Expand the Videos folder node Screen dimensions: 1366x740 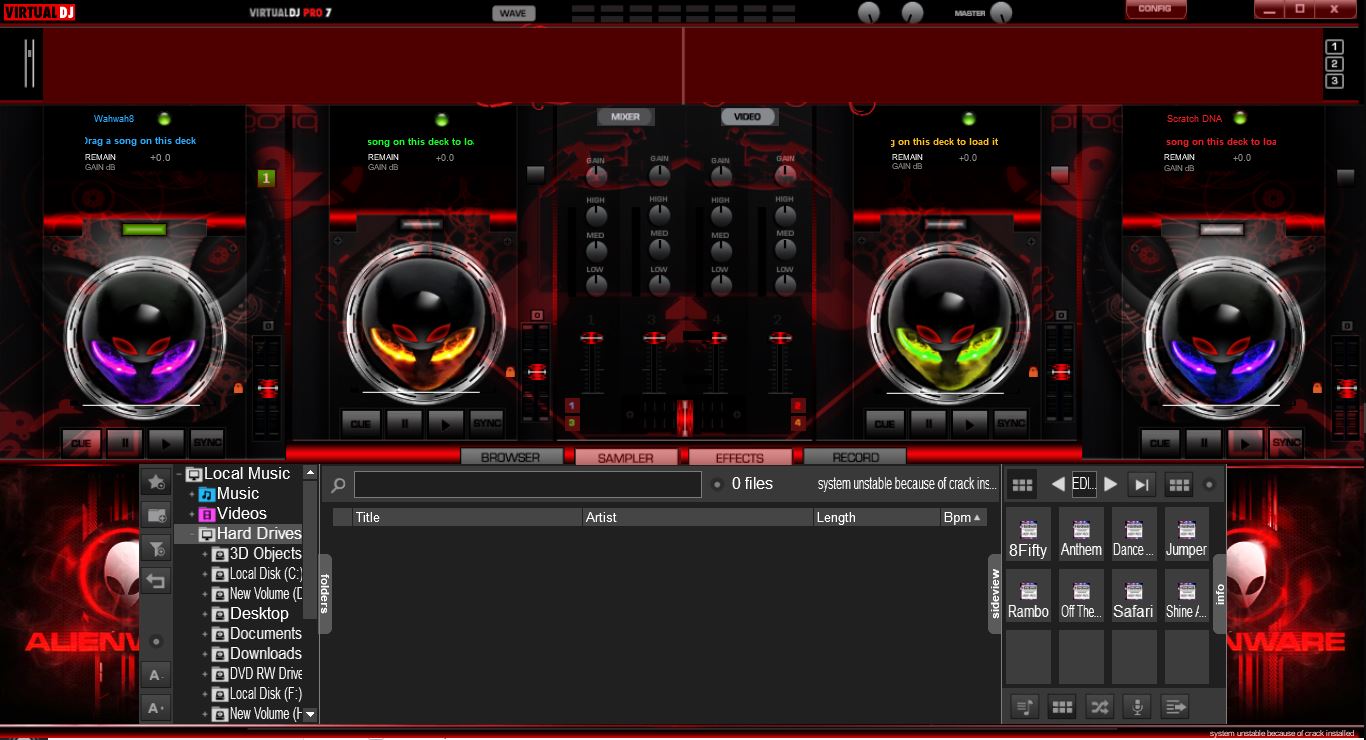(x=192, y=514)
